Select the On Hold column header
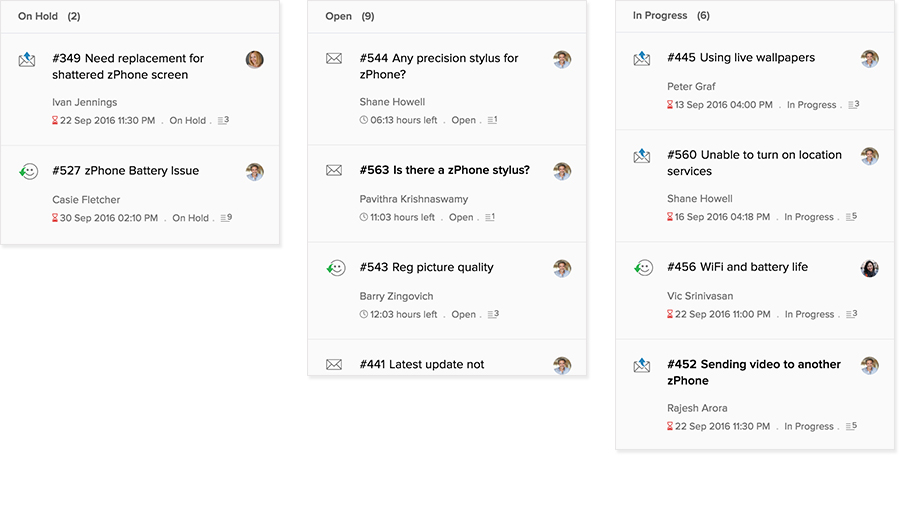900x532 pixels. pyautogui.click(x=38, y=16)
